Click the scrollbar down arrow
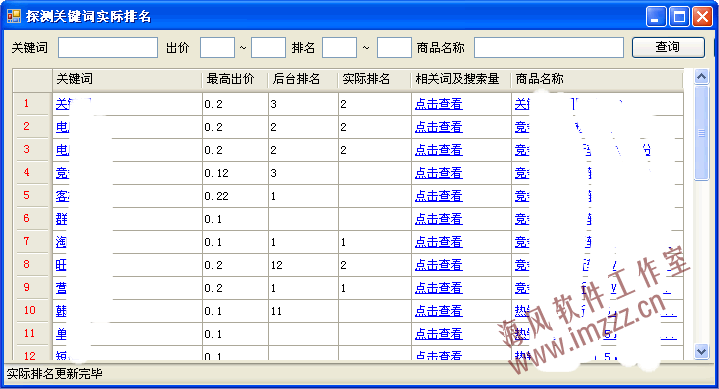The image size is (719, 389). pyautogui.click(x=701, y=352)
